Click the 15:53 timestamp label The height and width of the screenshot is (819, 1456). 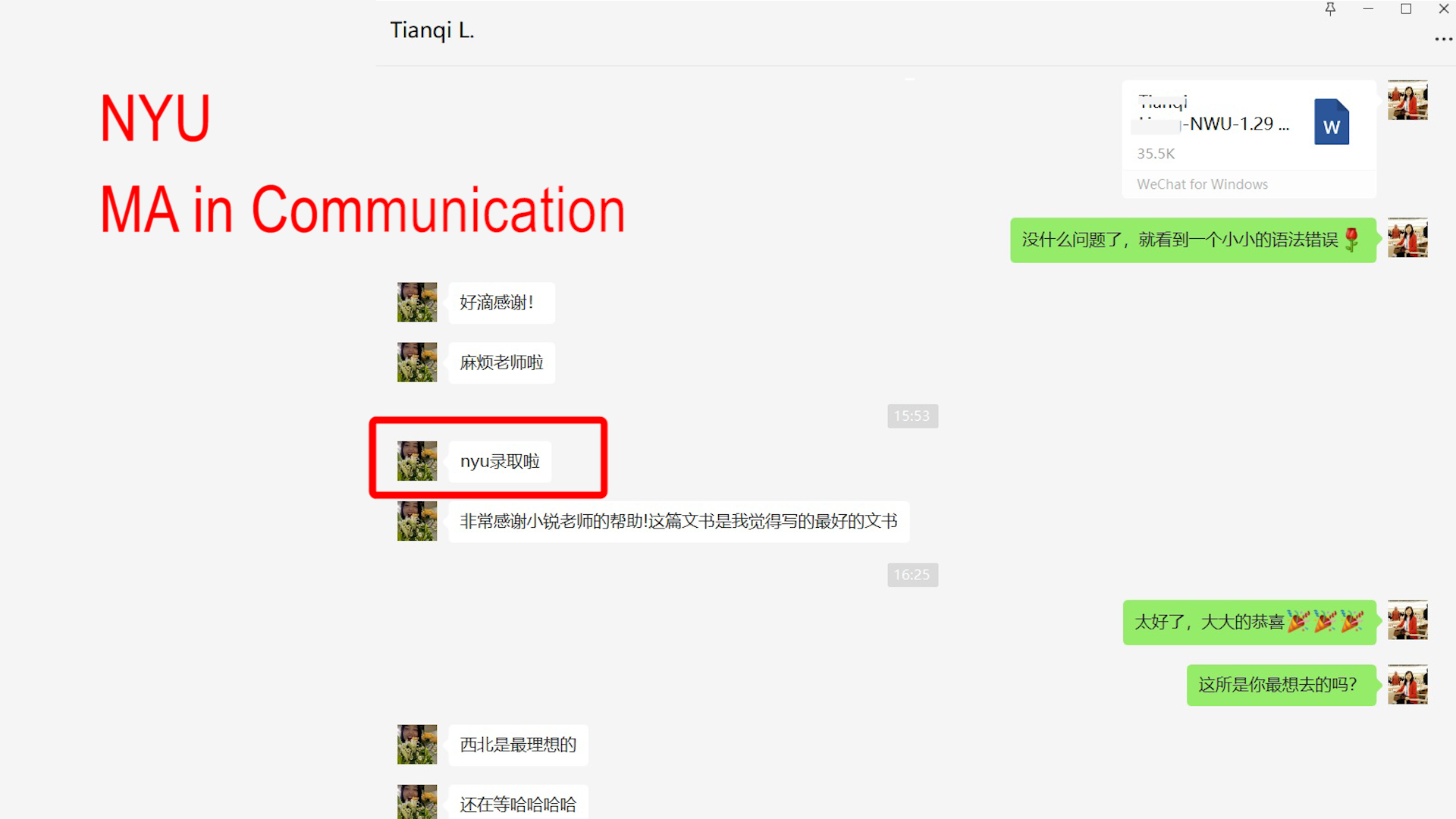click(x=912, y=416)
